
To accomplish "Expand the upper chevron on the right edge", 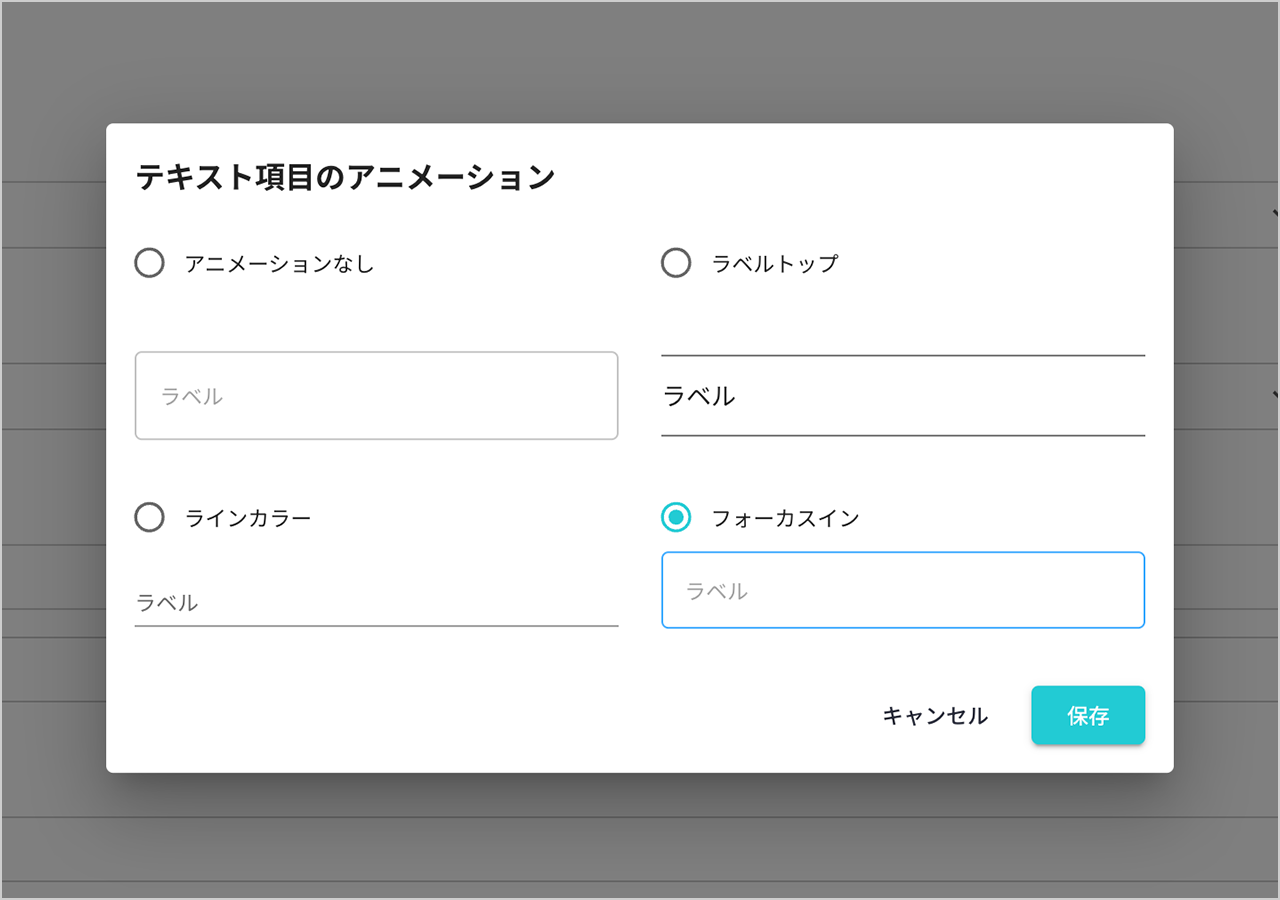I will [x=1272, y=212].
